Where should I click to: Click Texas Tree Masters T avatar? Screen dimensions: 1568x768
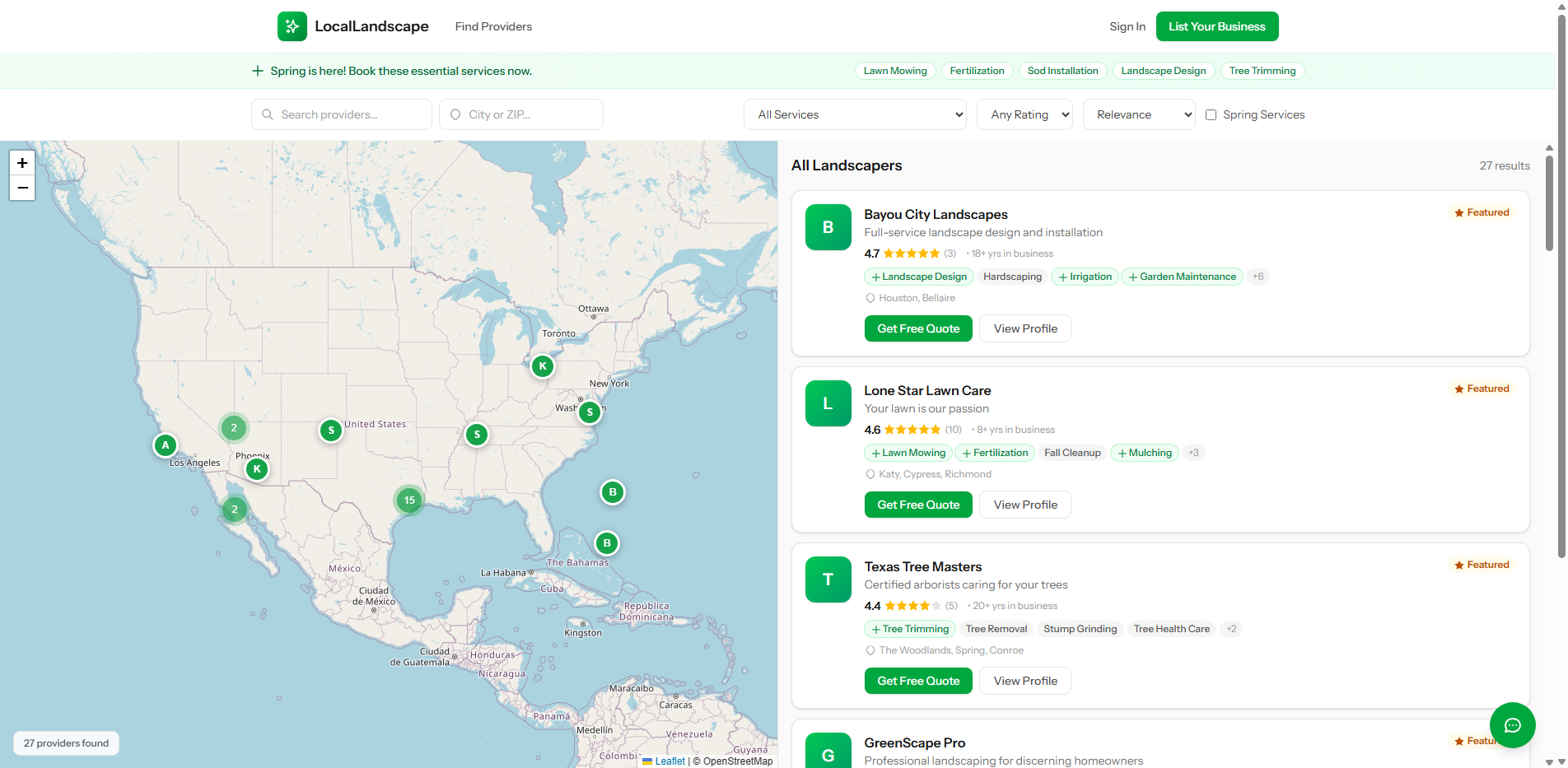pos(828,579)
